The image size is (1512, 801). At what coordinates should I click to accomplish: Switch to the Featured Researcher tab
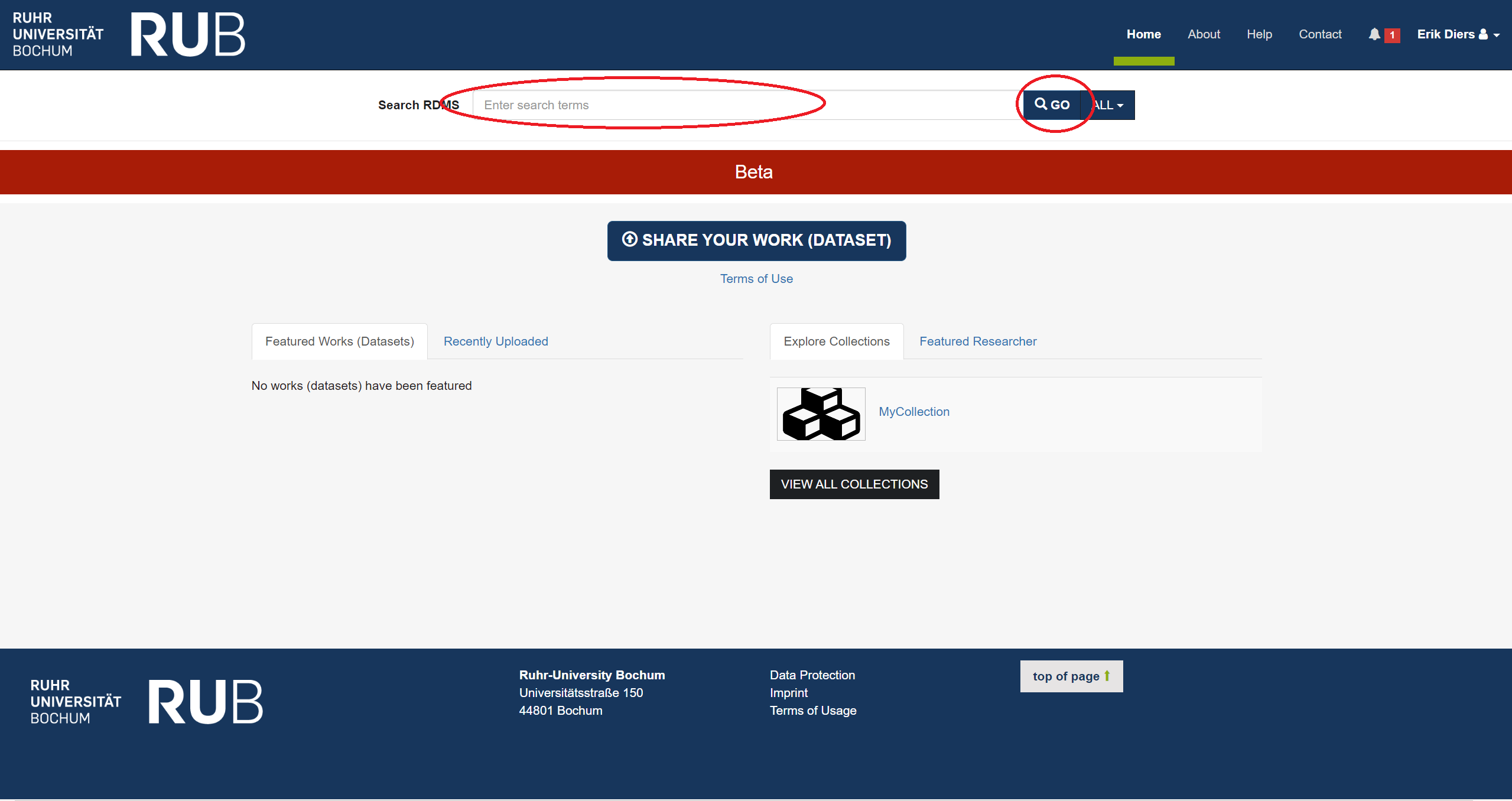pos(978,341)
